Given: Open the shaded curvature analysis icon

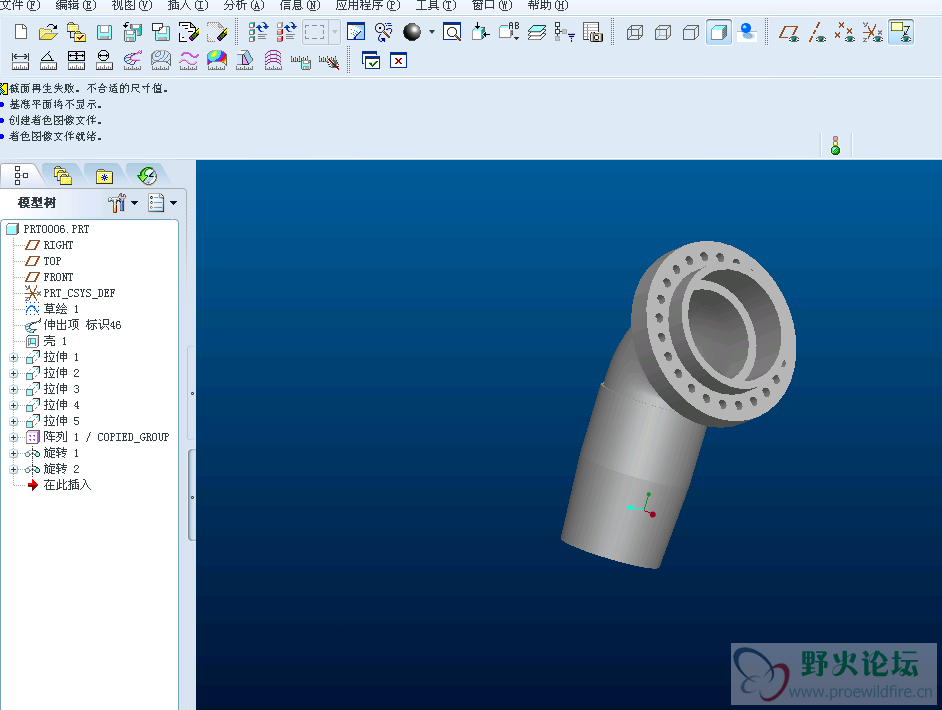Looking at the screenshot, I should 217,60.
